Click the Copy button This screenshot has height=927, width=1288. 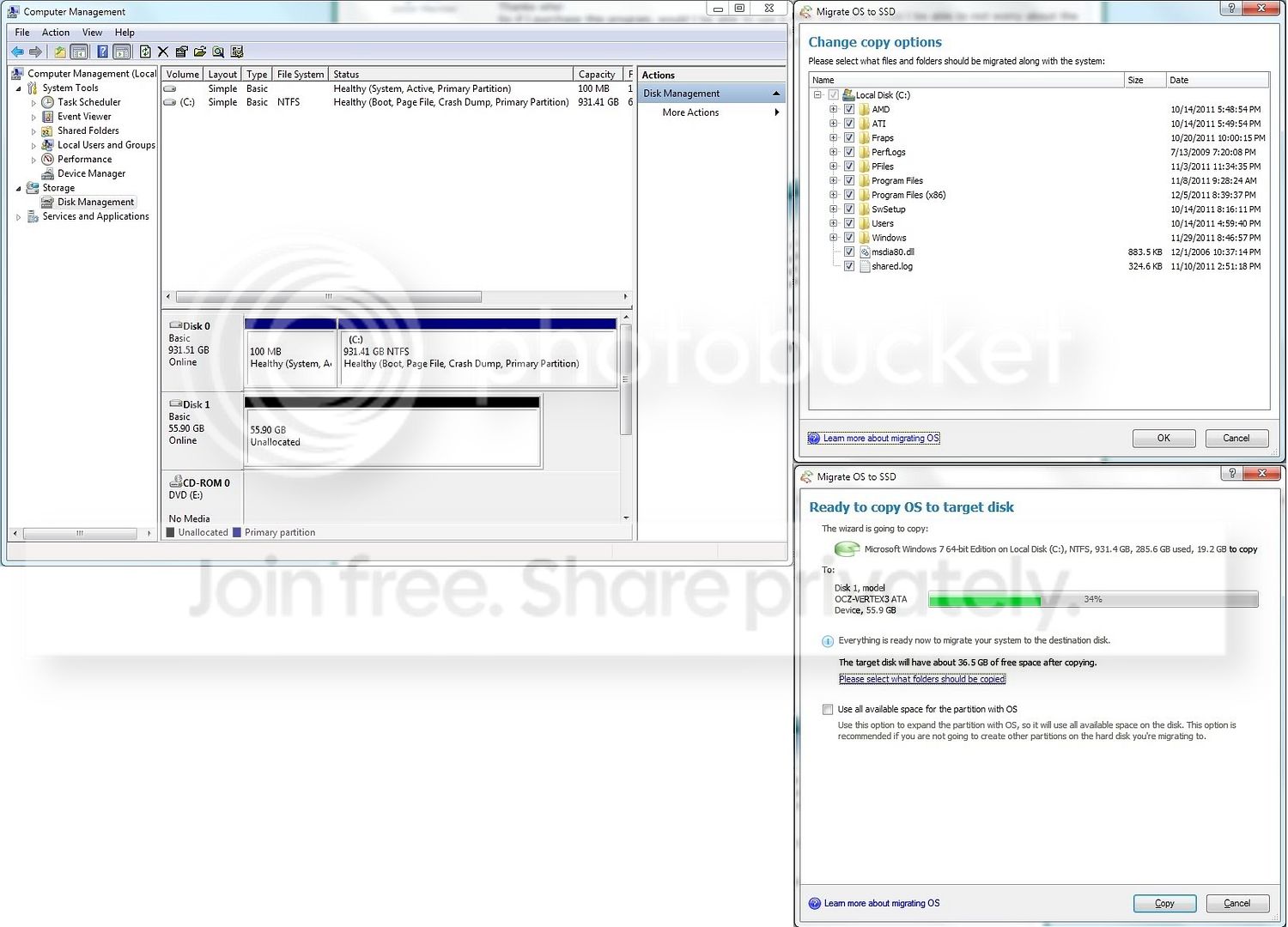point(1164,903)
